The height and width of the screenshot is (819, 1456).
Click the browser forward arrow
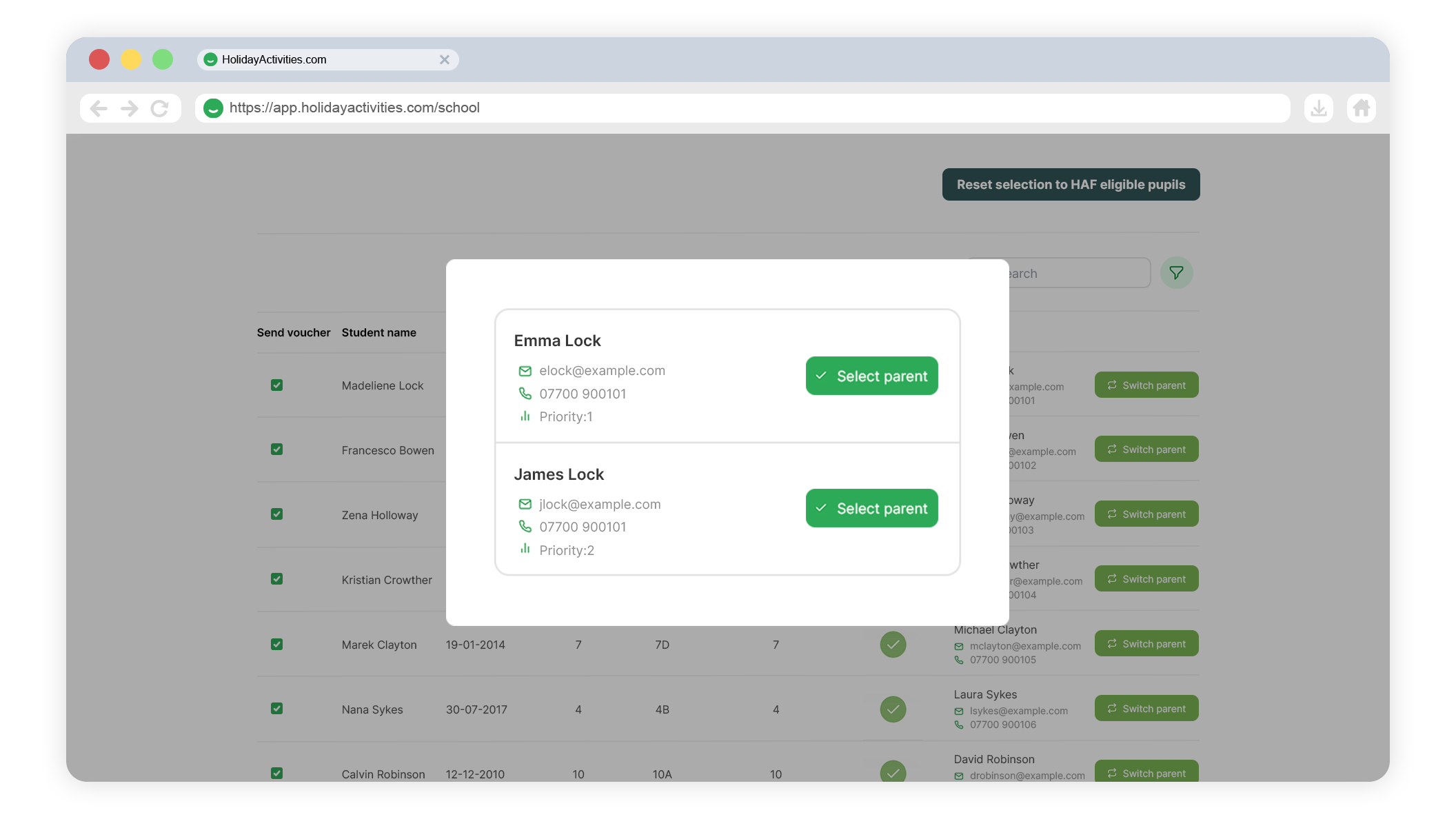coord(130,108)
